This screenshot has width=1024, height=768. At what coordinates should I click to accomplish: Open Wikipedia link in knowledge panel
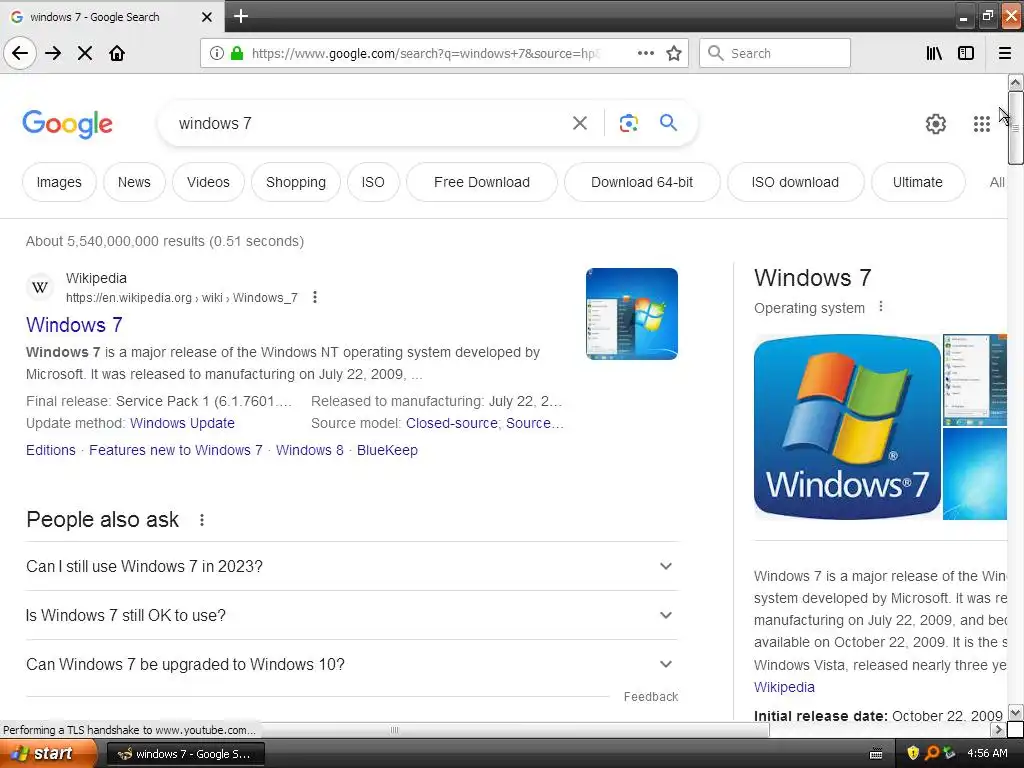(x=784, y=687)
